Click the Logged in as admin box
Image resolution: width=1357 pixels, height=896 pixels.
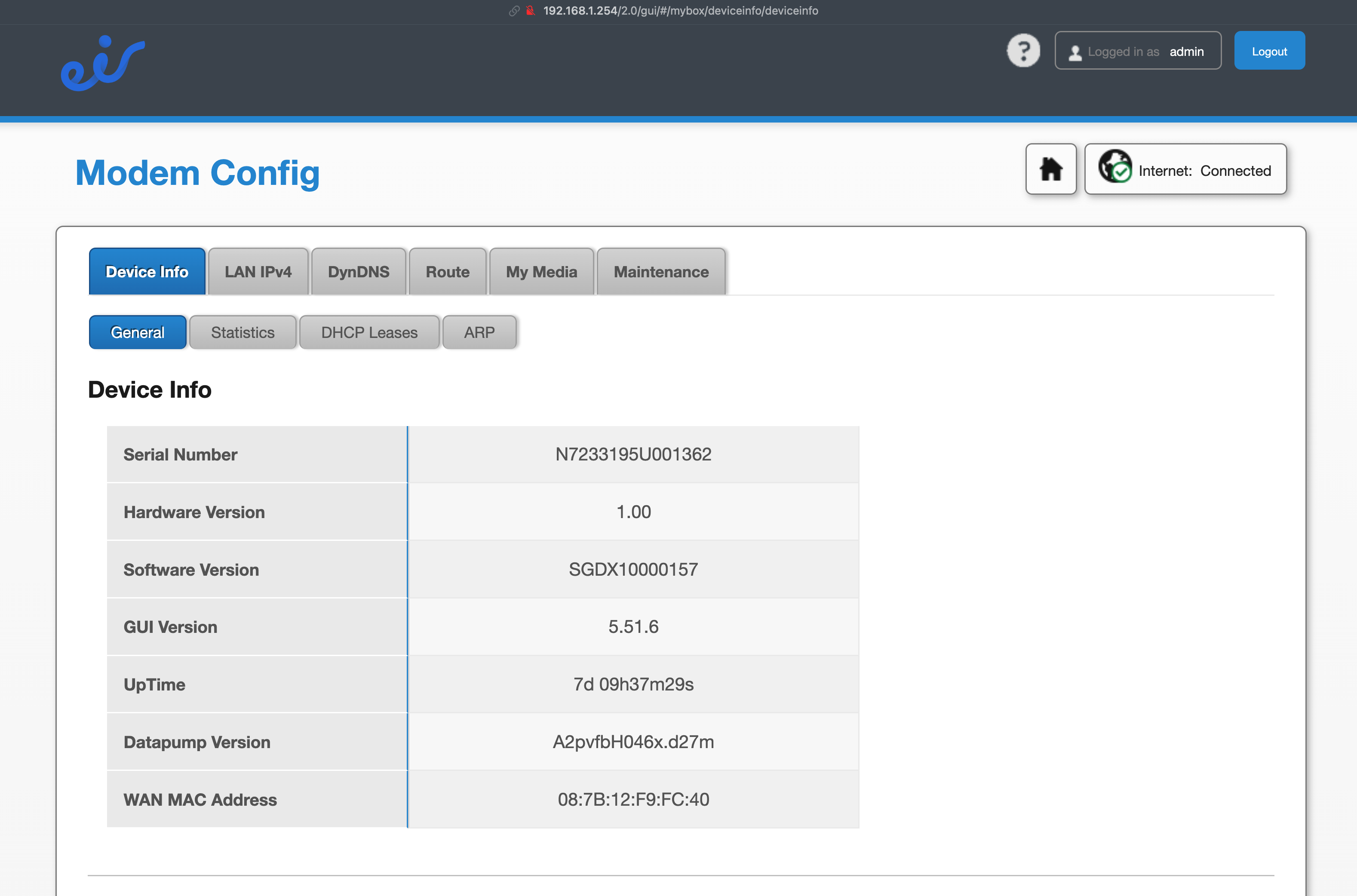[x=1138, y=51]
